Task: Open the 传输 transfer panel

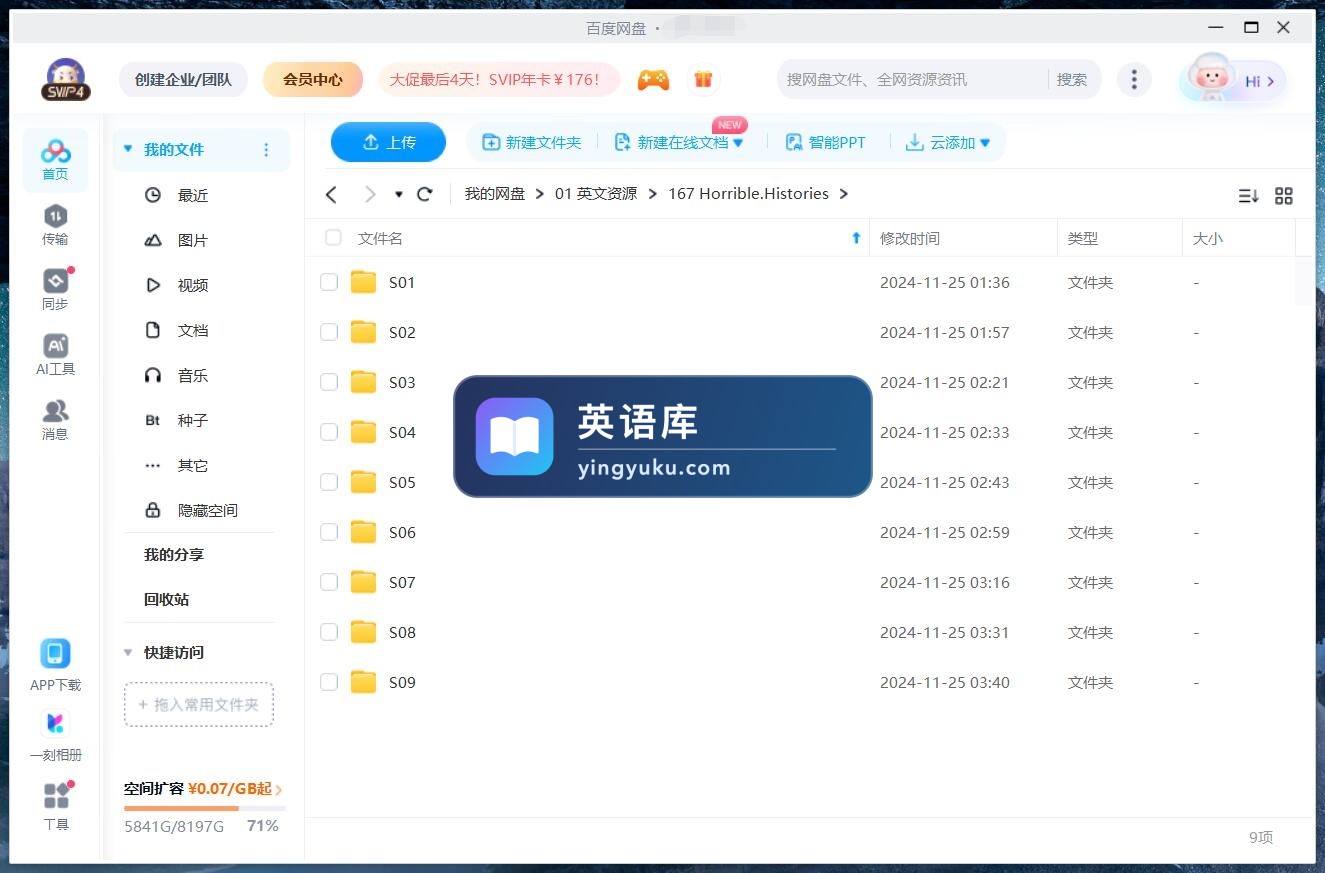Action: [x=55, y=225]
